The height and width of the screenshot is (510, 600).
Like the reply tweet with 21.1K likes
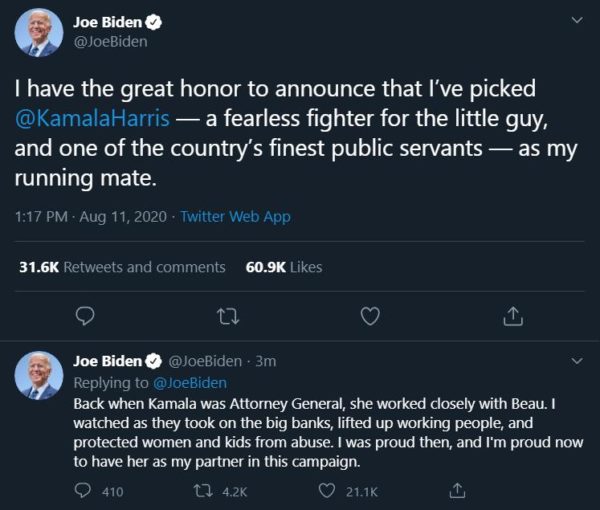click(326, 491)
